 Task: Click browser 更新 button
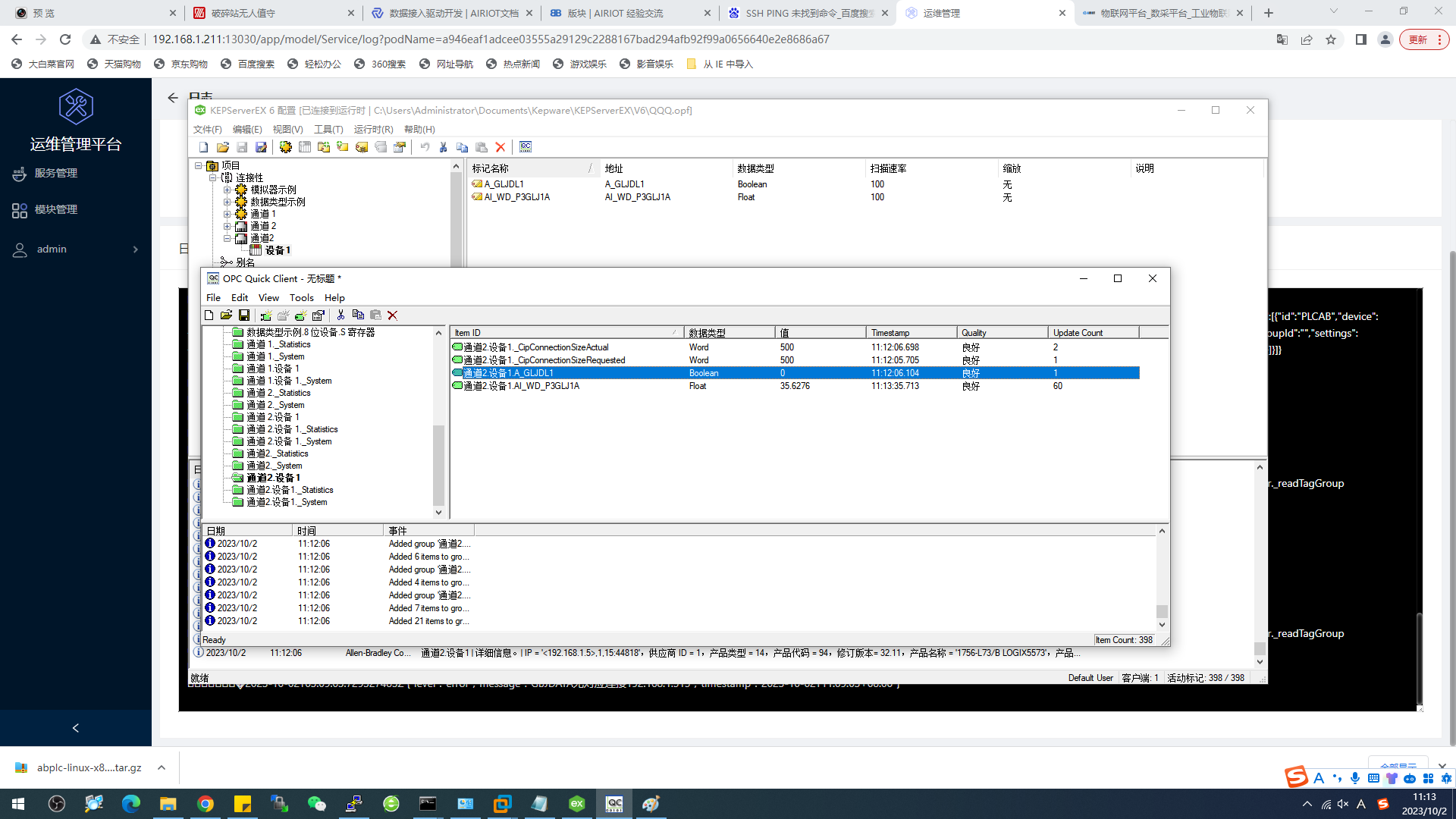pyautogui.click(x=1424, y=39)
